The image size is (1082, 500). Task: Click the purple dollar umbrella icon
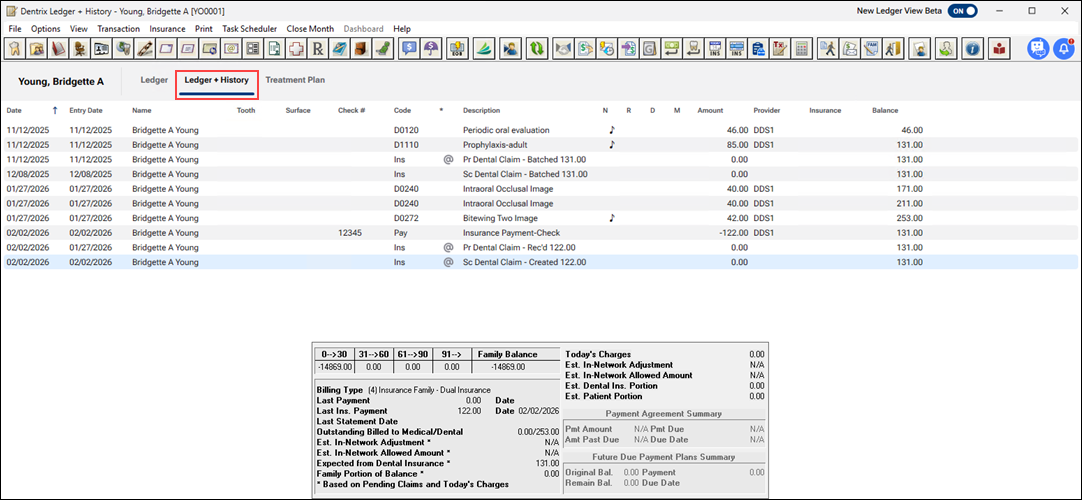tap(431, 48)
